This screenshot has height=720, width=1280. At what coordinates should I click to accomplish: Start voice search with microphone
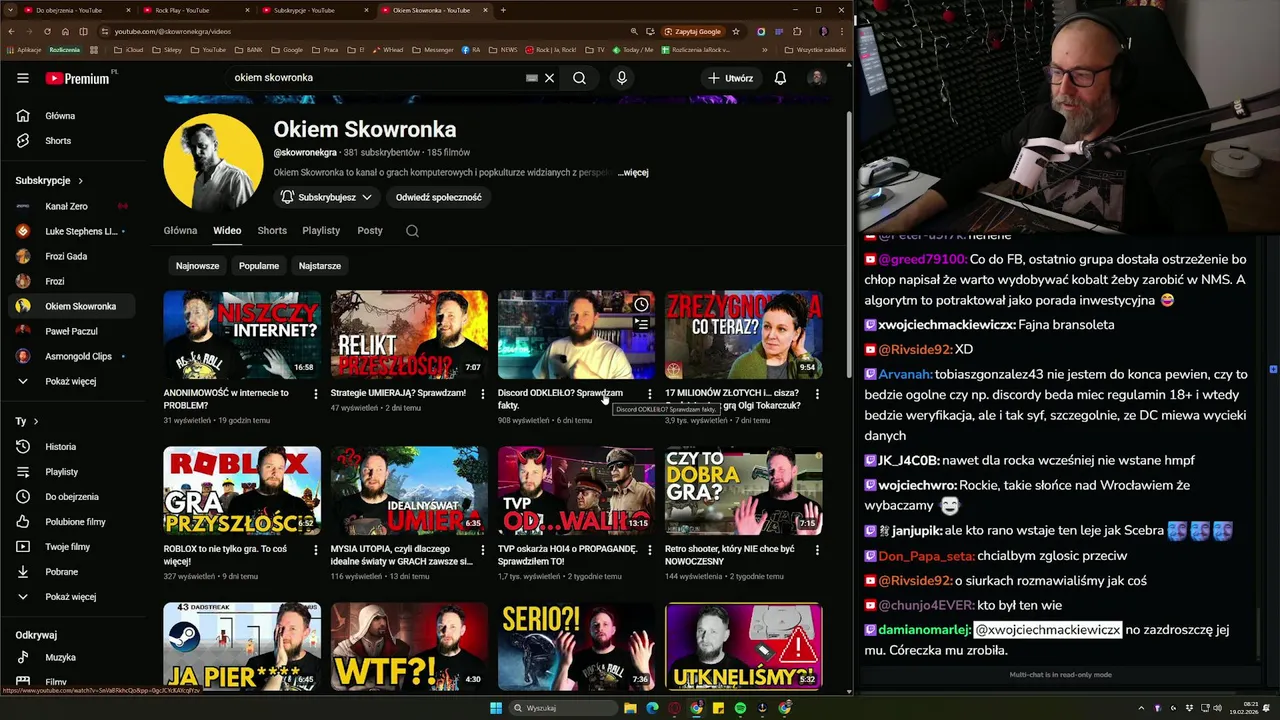pos(622,78)
